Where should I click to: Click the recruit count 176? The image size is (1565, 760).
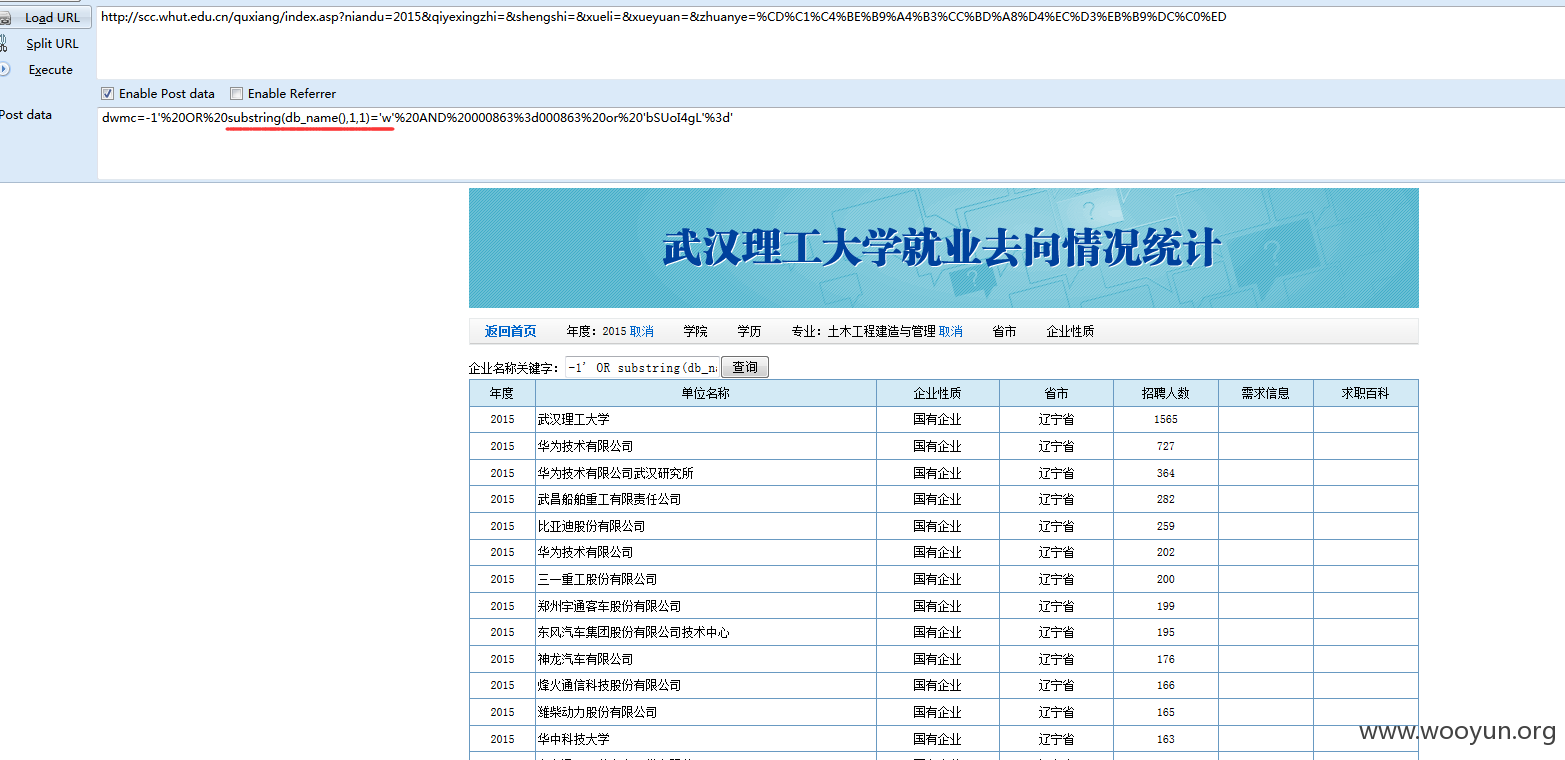[x=1166, y=659]
